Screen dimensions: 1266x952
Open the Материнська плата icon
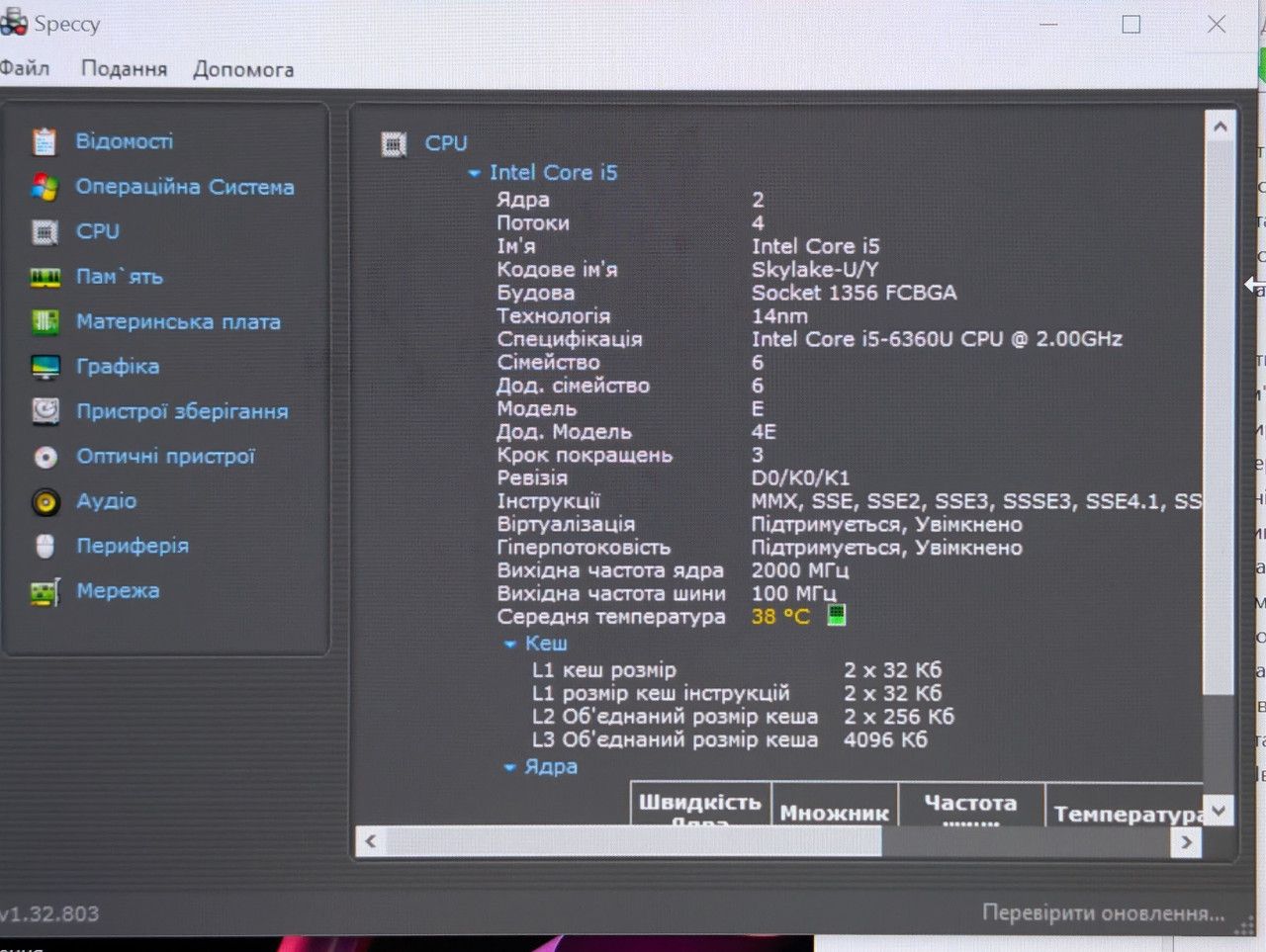click(45, 322)
